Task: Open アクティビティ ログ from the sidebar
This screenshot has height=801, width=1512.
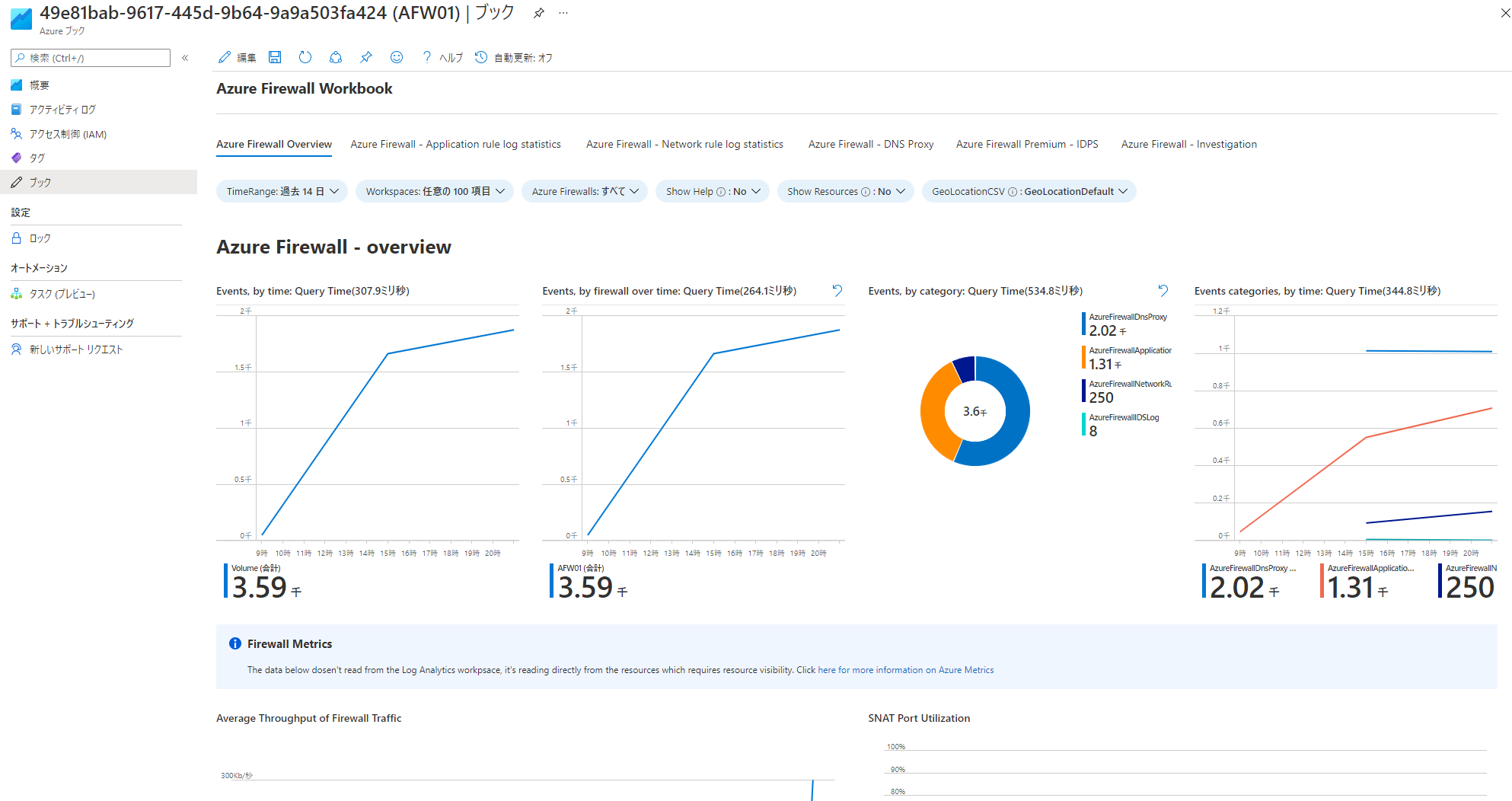Action: [x=62, y=109]
